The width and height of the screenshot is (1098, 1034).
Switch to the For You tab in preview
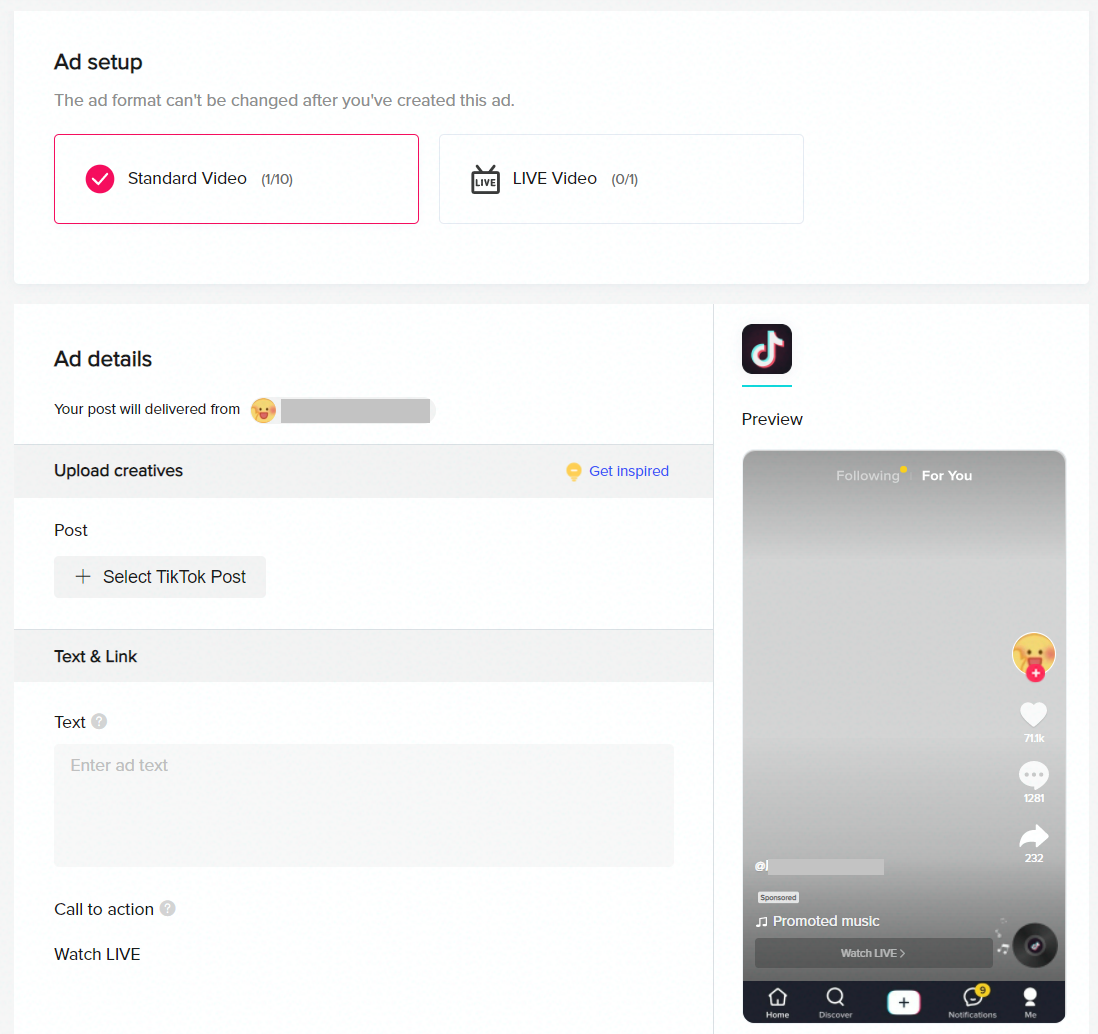[x=947, y=476]
